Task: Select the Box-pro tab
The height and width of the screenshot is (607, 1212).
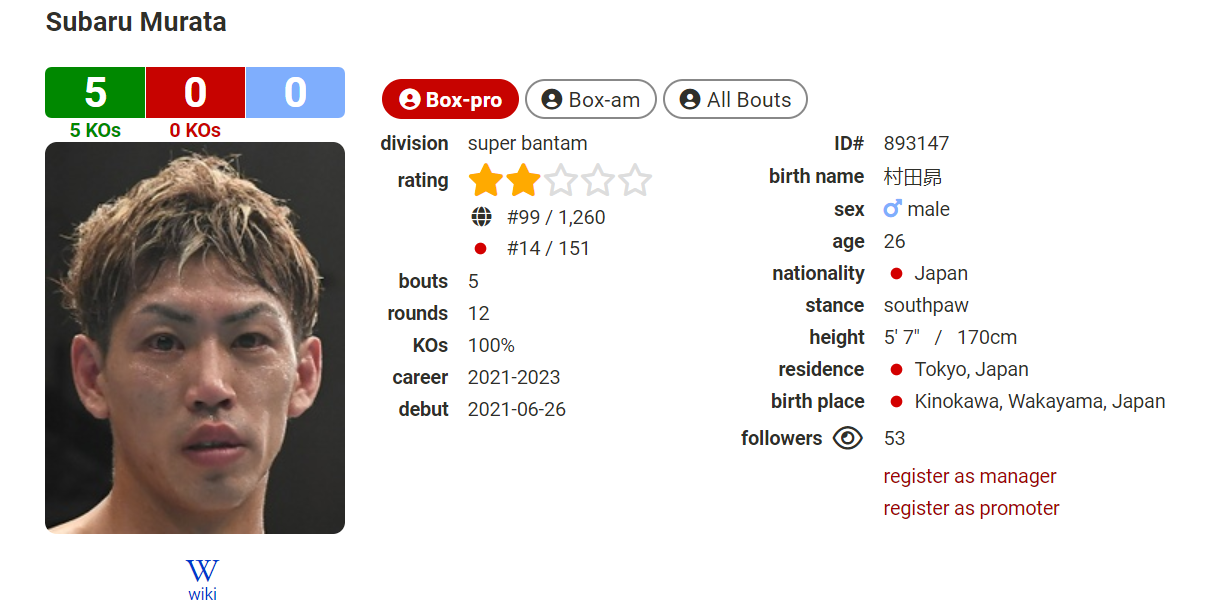Action: point(450,100)
